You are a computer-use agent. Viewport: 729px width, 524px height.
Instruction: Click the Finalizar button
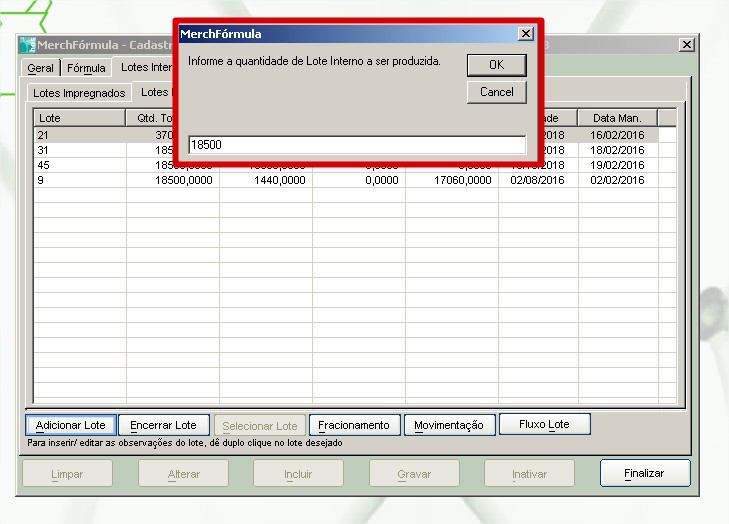[x=644, y=473]
